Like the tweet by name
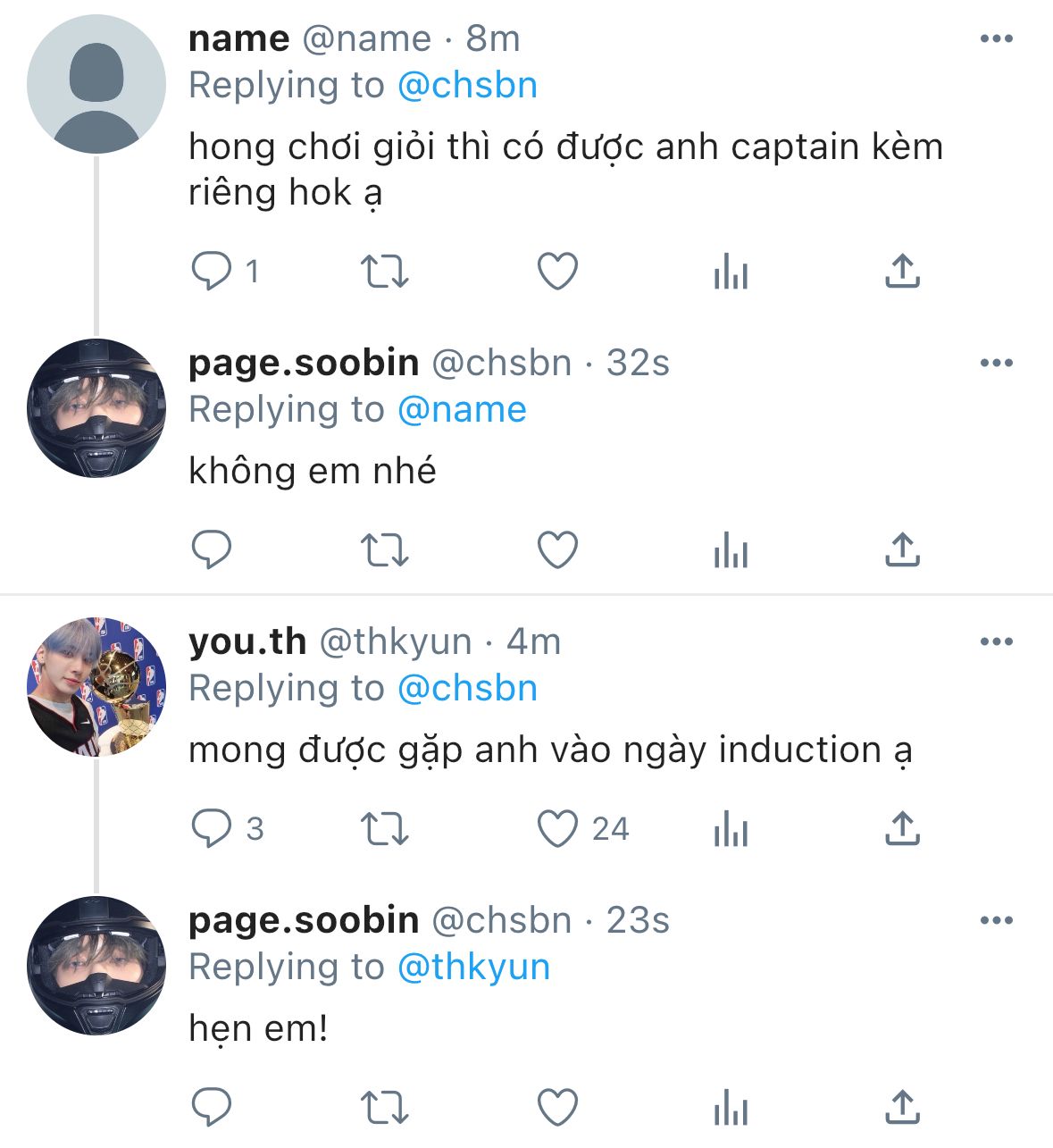1053x1148 pixels. coord(557,271)
